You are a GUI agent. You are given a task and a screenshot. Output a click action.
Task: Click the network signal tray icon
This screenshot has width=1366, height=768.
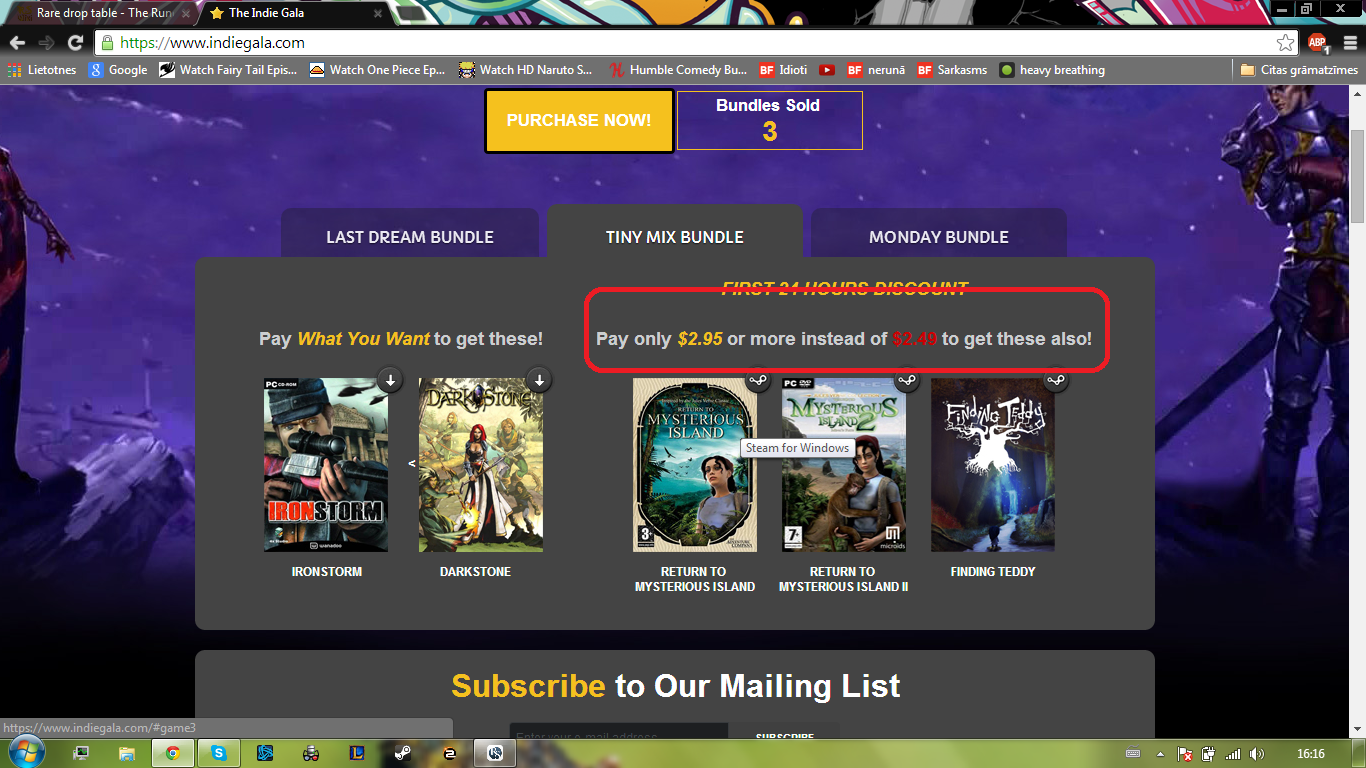[x=1233, y=754]
